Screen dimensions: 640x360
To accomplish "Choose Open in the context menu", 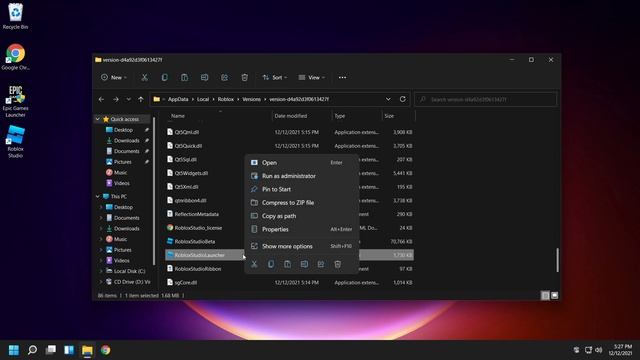I will click(302, 162).
